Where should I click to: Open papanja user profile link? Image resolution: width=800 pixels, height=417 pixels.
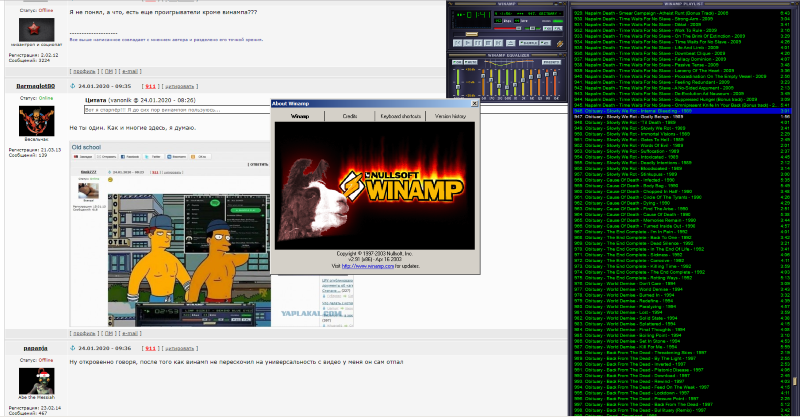tap(35, 348)
